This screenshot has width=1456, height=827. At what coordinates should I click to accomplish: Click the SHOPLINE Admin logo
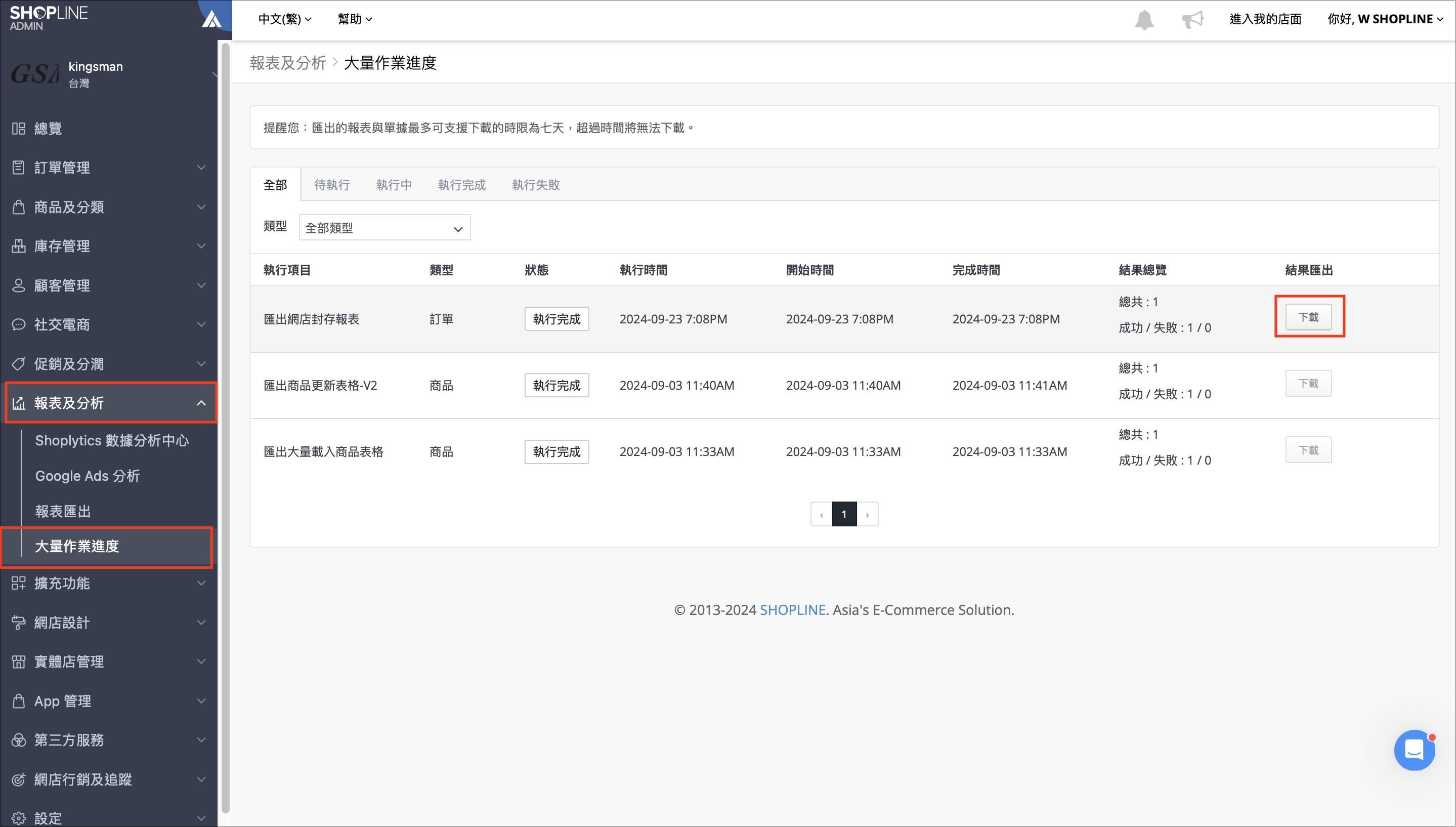pyautogui.click(x=49, y=17)
